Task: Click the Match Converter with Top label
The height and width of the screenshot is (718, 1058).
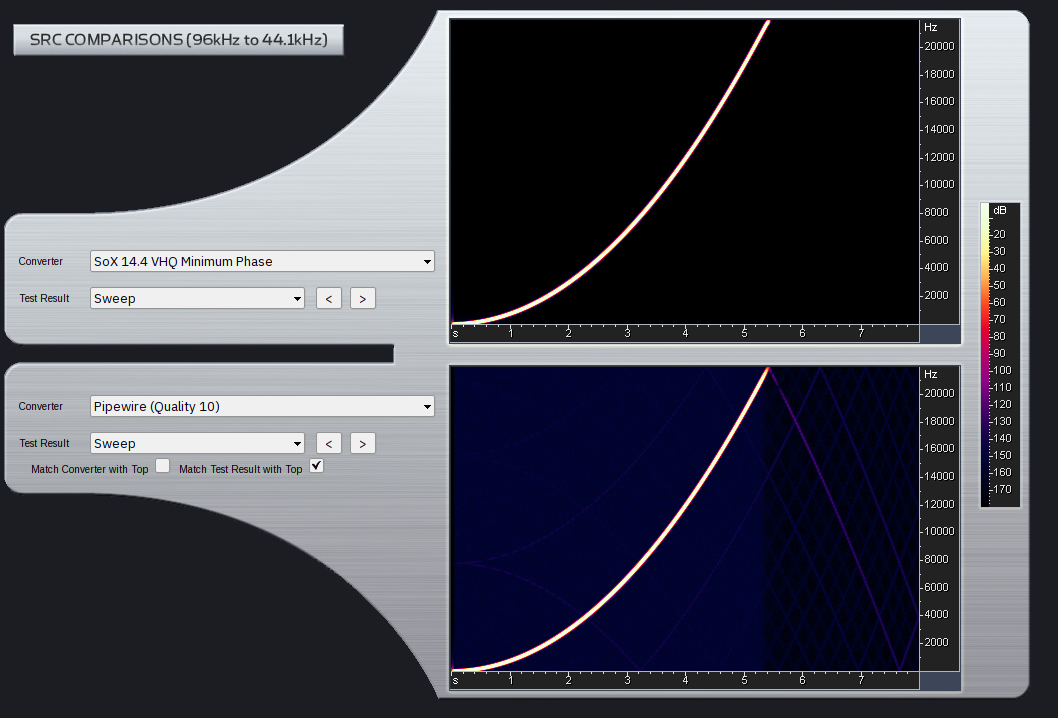Action: 90,469
